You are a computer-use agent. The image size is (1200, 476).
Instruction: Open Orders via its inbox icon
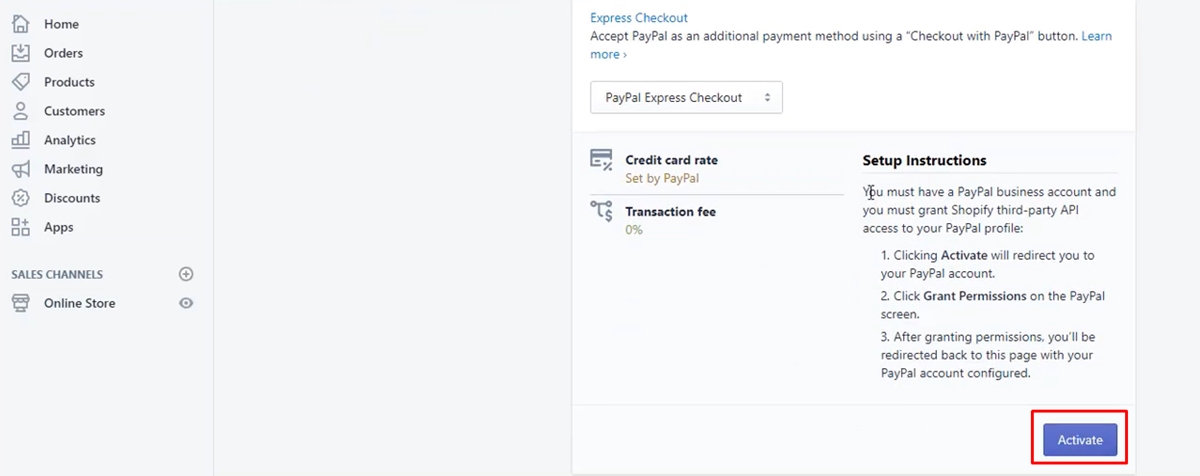(x=20, y=53)
